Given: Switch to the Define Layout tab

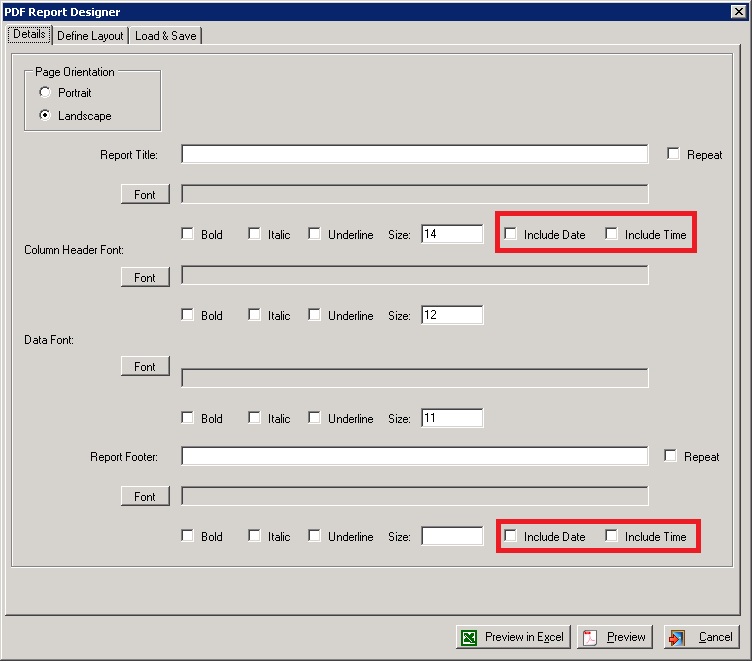Looking at the screenshot, I should pos(90,36).
